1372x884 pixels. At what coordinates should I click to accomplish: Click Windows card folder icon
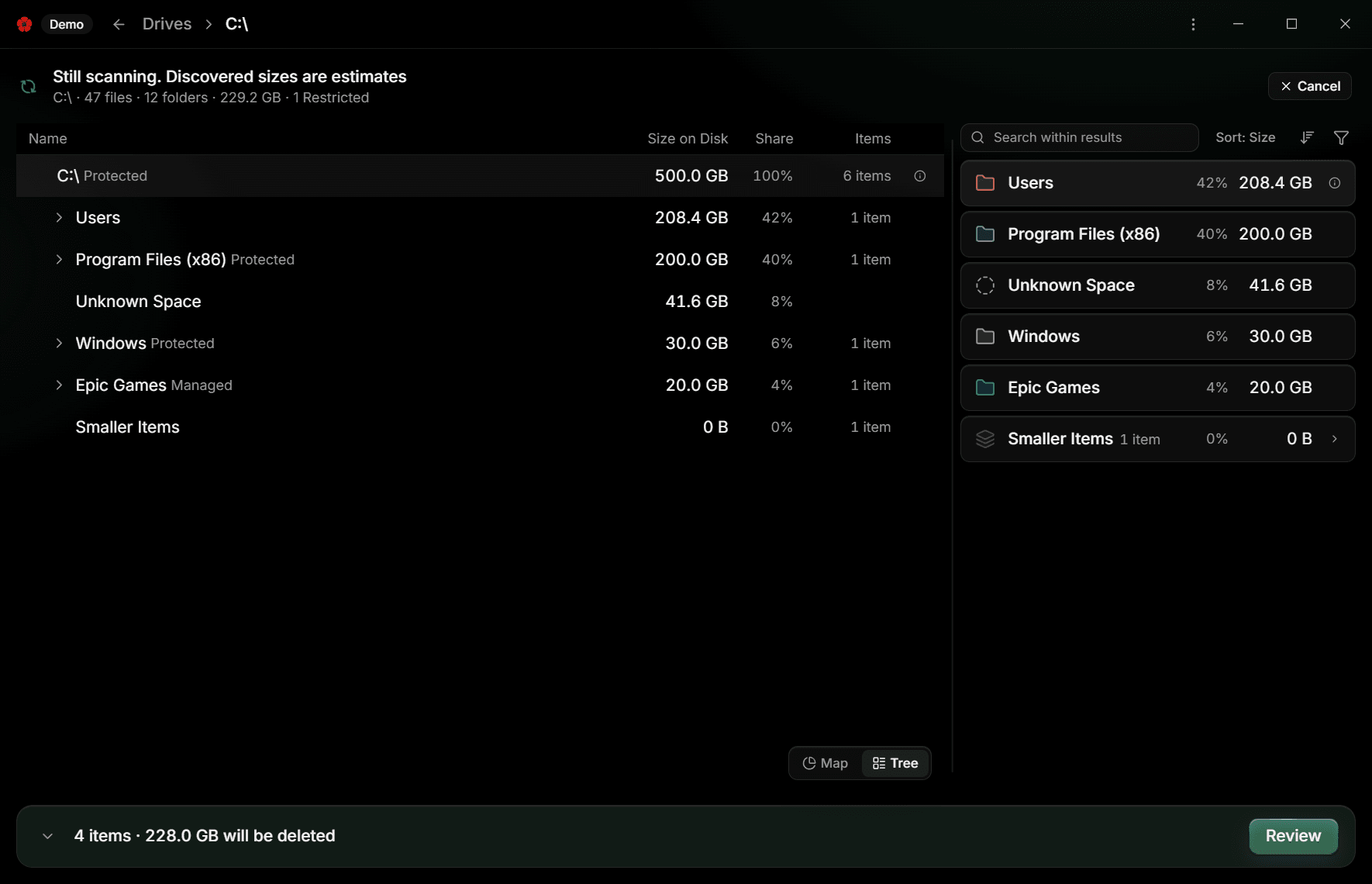[x=985, y=337]
